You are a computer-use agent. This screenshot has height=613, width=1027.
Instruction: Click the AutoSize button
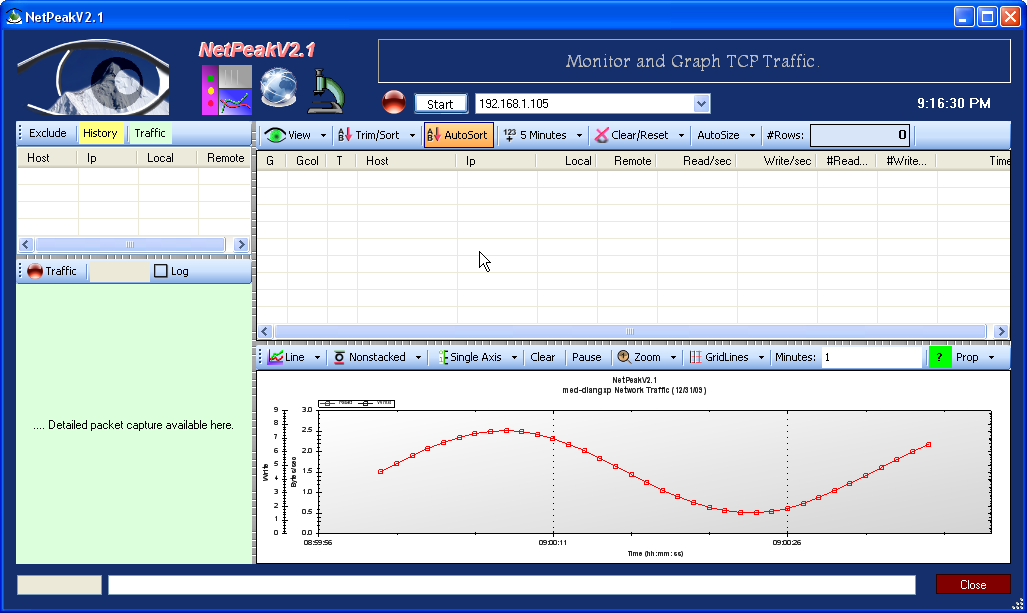[x=718, y=135]
